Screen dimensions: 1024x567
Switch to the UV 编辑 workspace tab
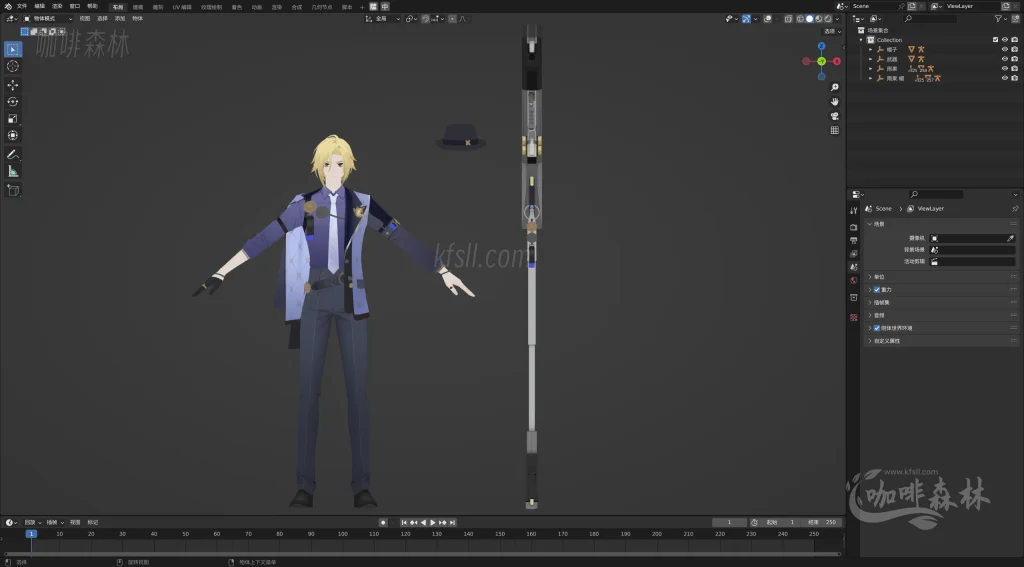[182, 7]
